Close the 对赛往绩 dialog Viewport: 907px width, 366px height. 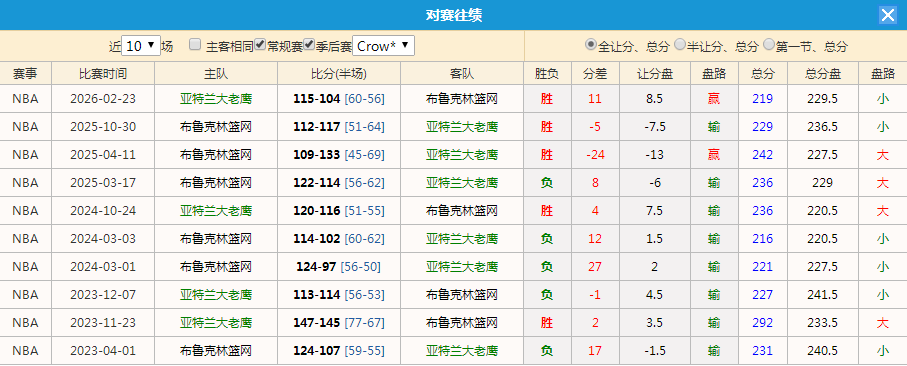[887, 15]
